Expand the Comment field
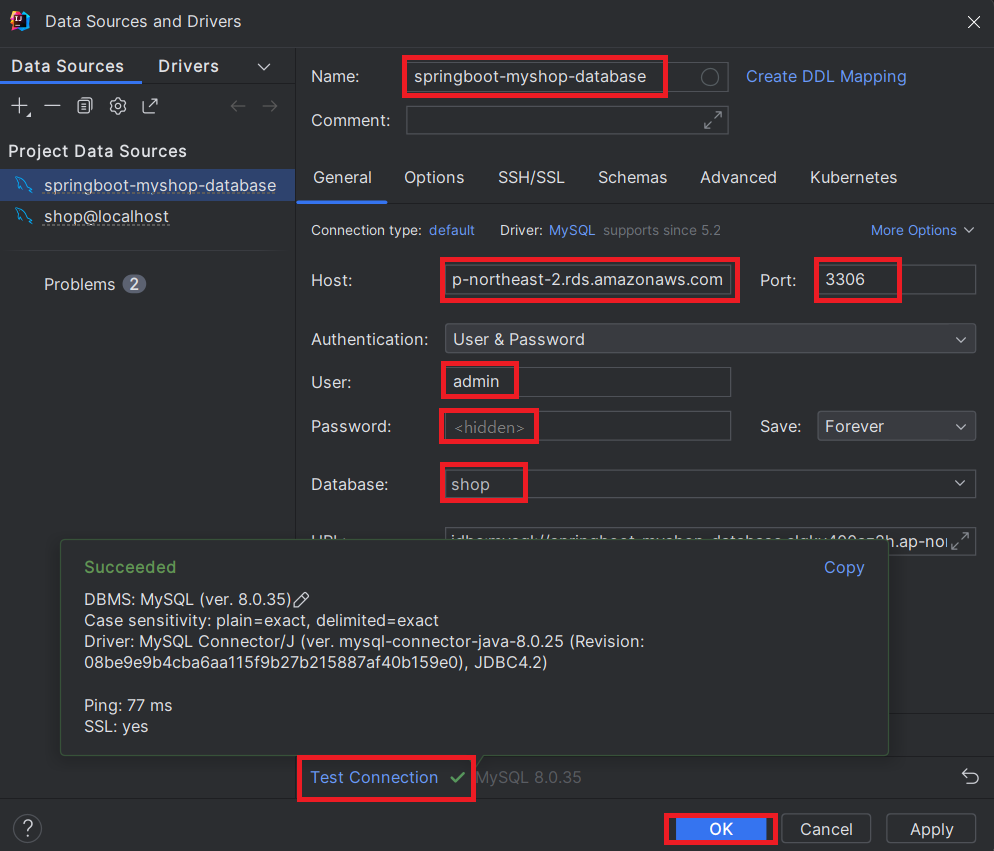This screenshot has width=994, height=851. click(713, 120)
